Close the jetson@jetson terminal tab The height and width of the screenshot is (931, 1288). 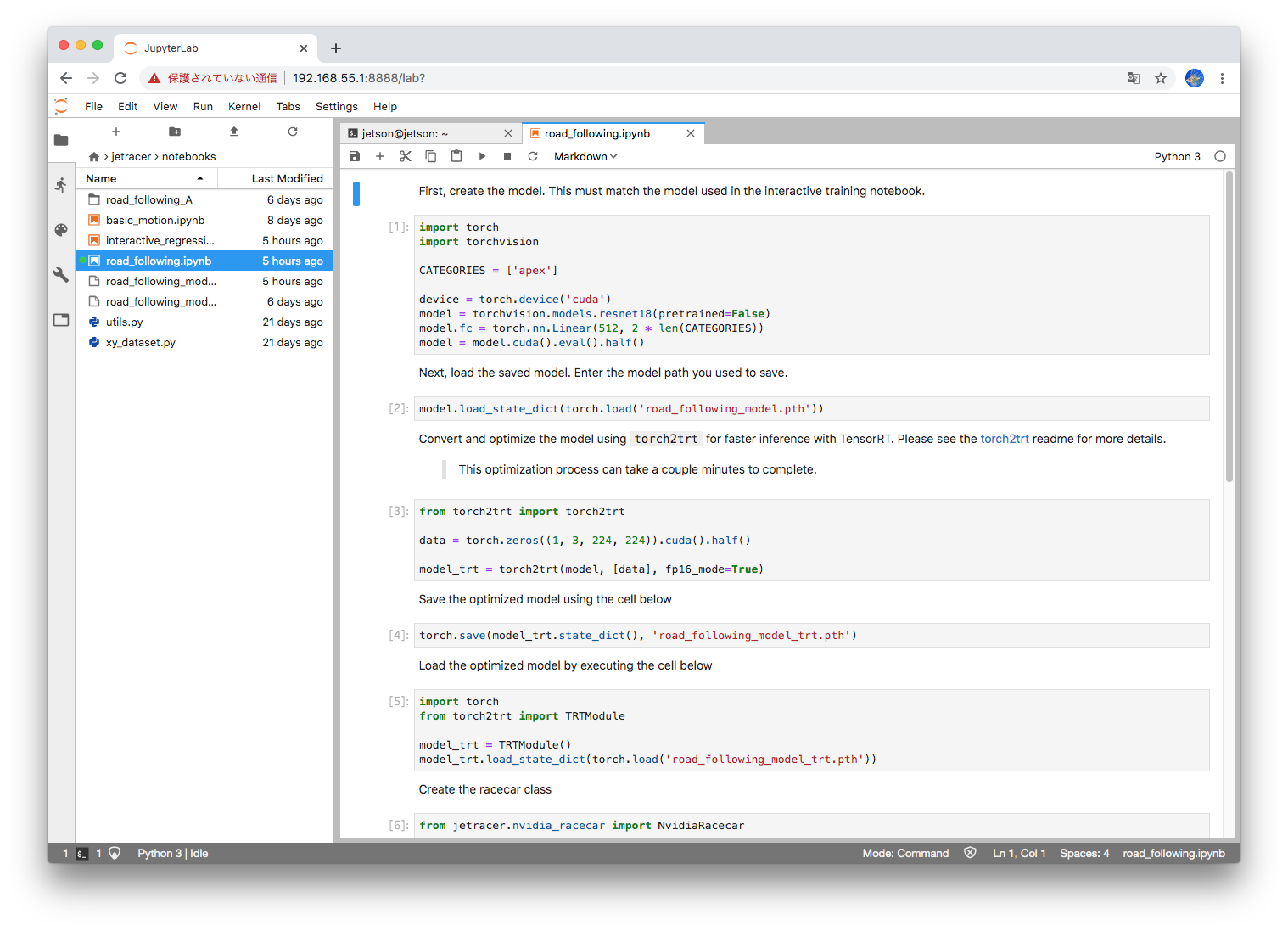tap(508, 133)
